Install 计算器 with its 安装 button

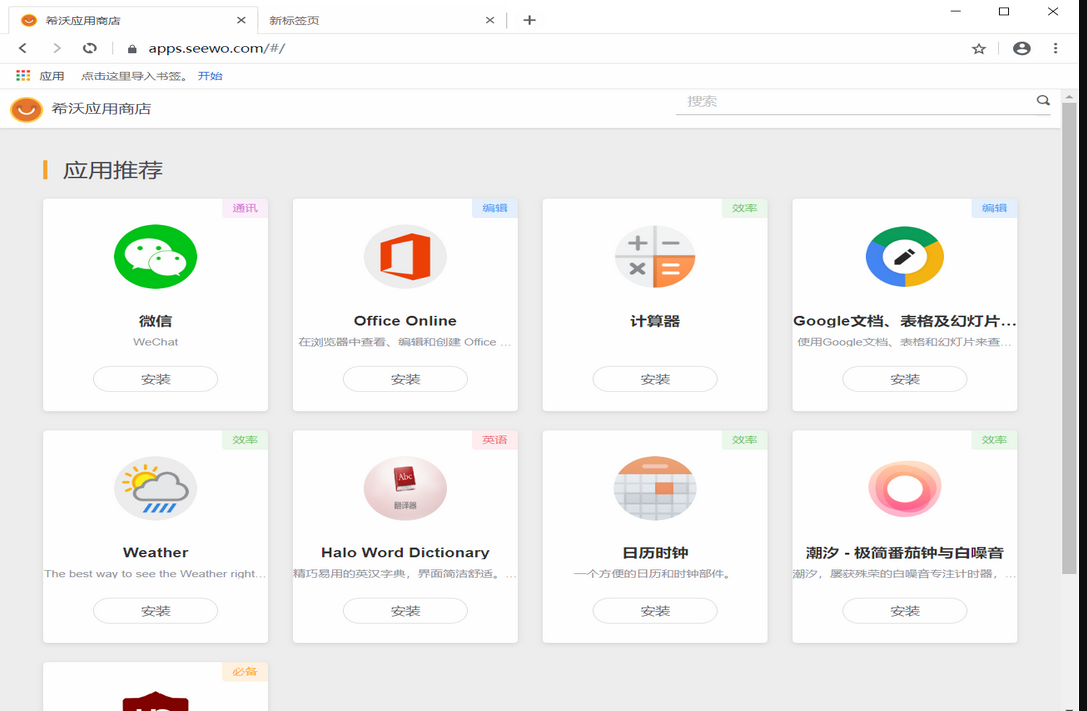click(655, 379)
